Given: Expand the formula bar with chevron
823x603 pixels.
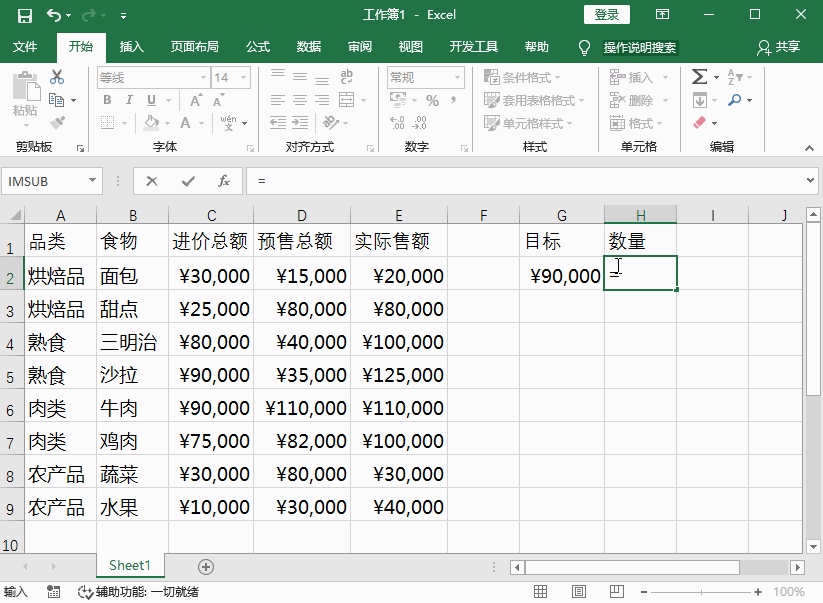Looking at the screenshot, I should [x=811, y=181].
